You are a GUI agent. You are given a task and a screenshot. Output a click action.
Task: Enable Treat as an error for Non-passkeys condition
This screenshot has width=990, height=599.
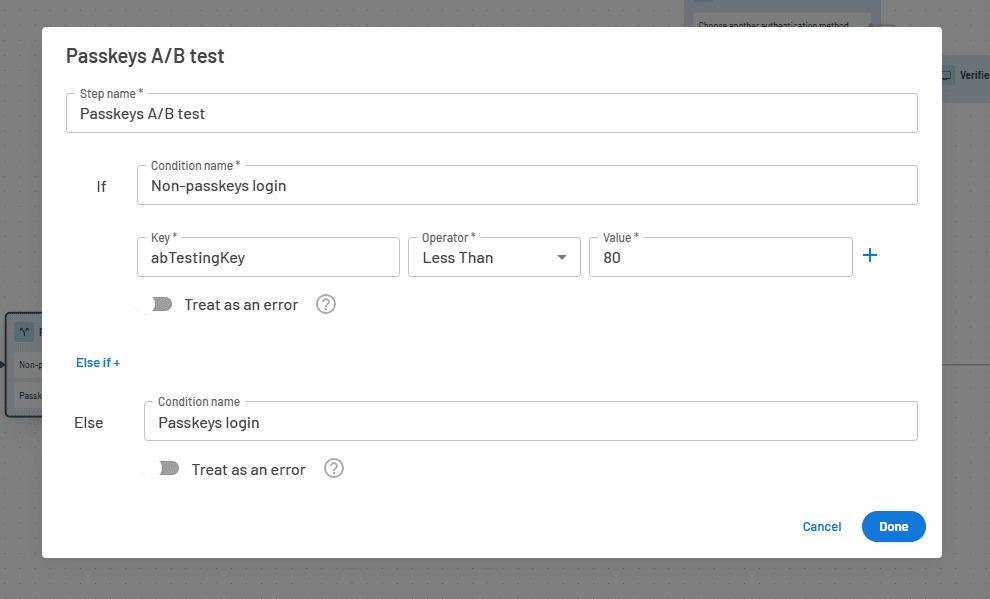click(160, 304)
